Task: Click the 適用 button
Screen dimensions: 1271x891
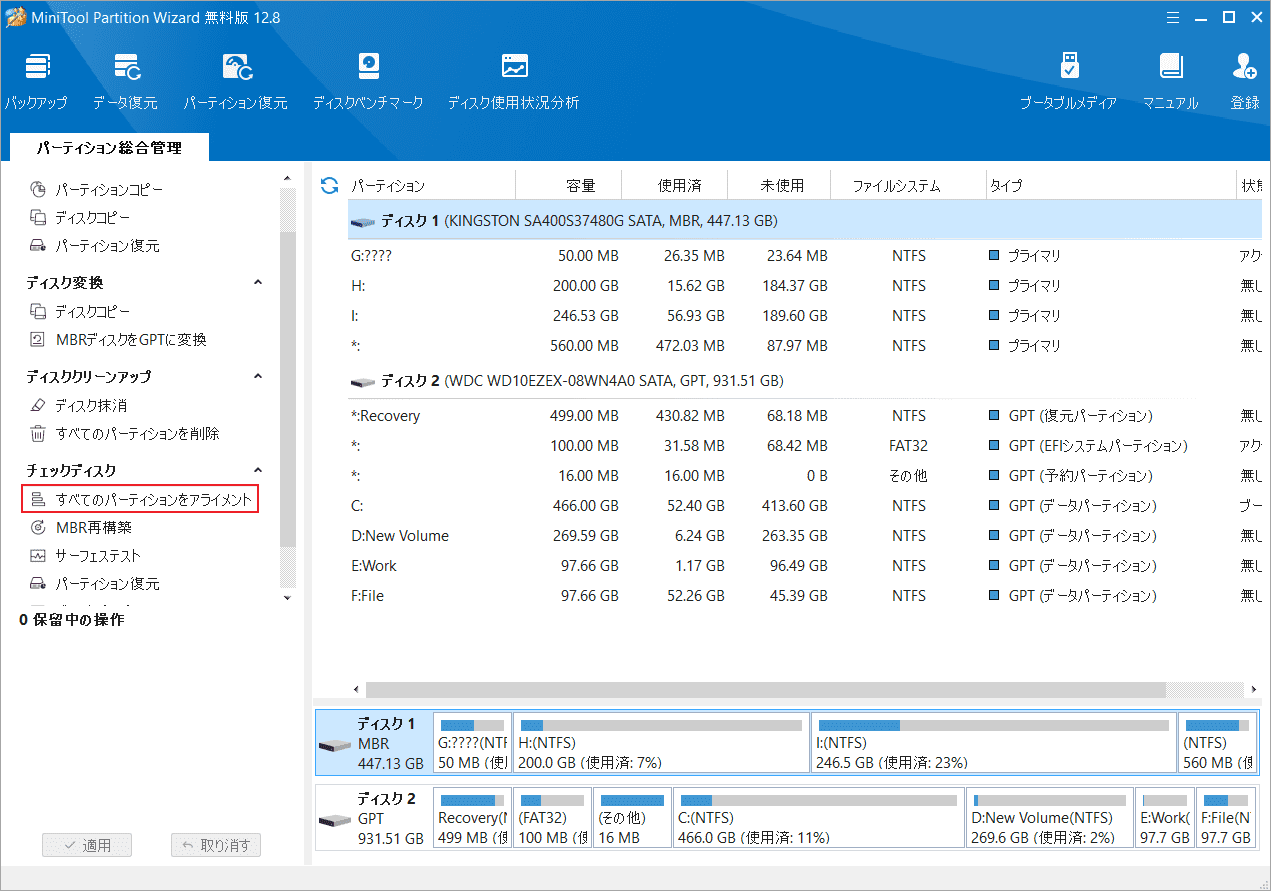Action: 87,845
